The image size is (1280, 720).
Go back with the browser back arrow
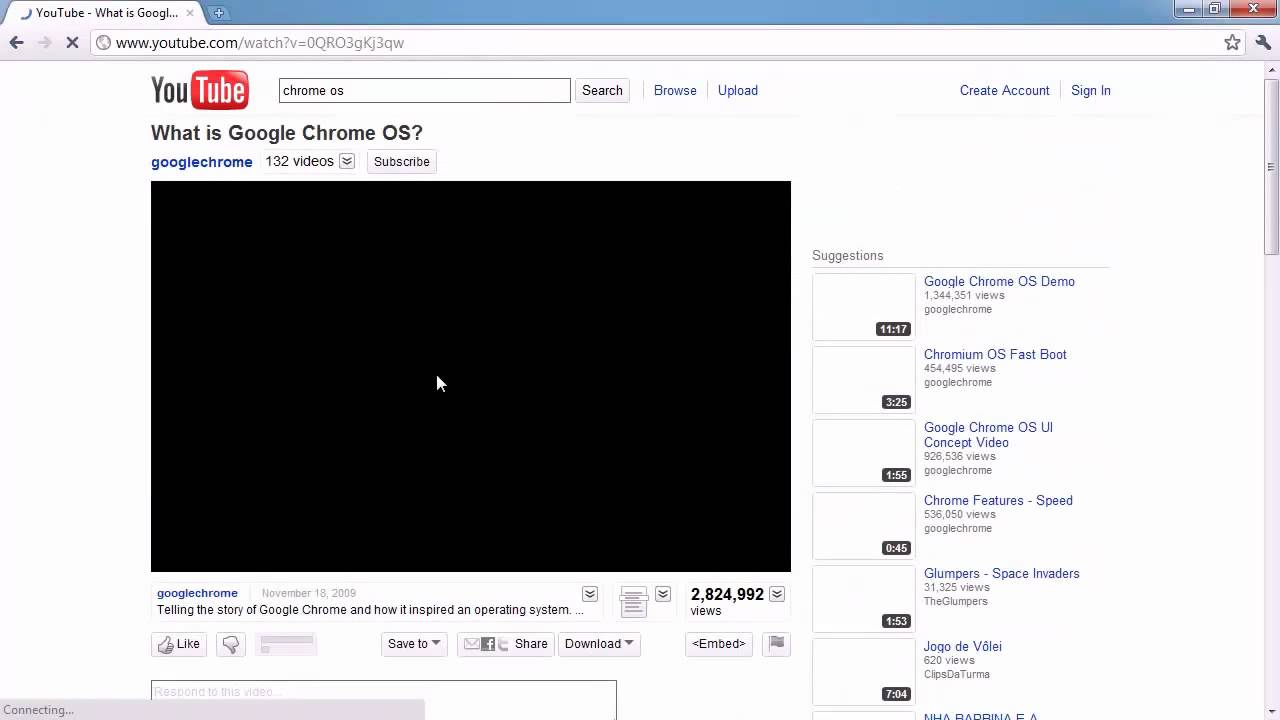[x=16, y=42]
